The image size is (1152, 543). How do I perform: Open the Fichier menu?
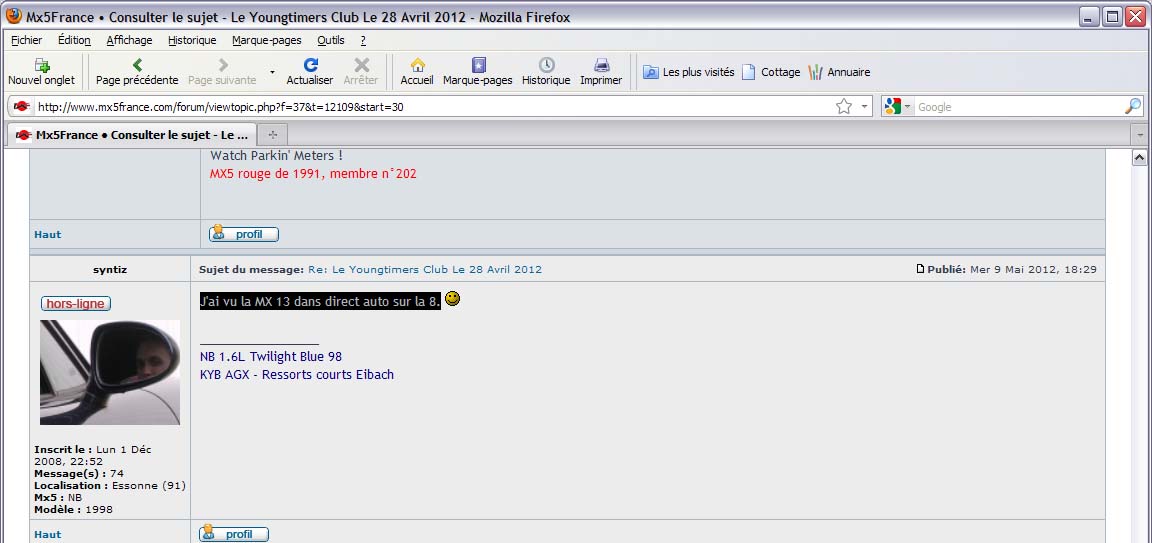[x=26, y=40]
